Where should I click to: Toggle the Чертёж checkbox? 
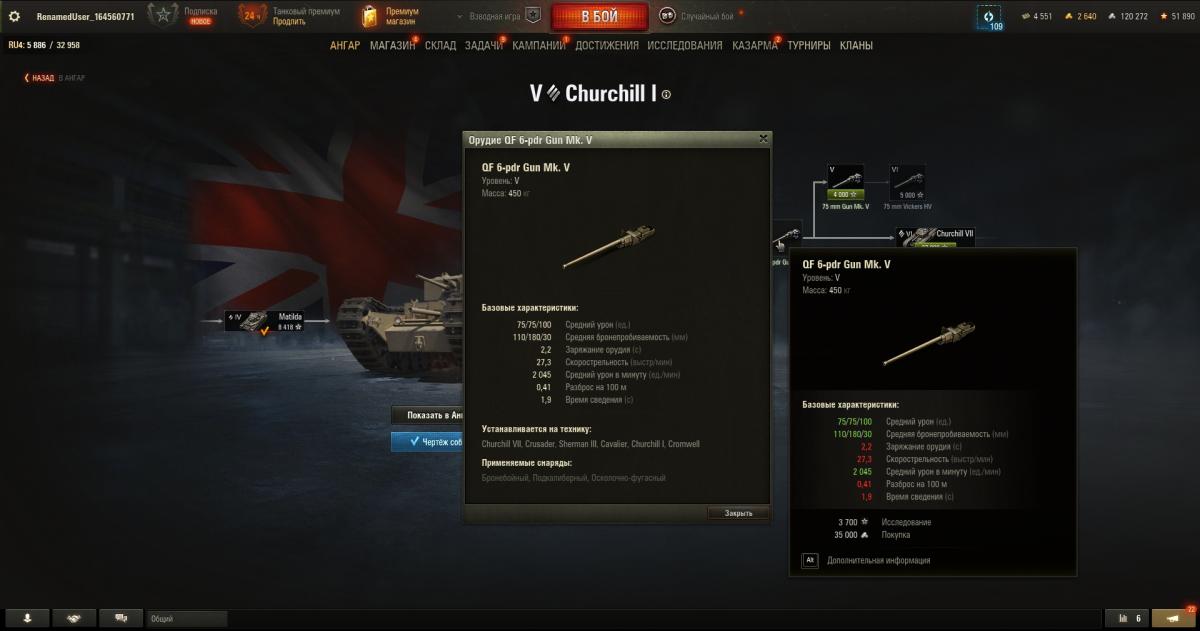(x=414, y=441)
